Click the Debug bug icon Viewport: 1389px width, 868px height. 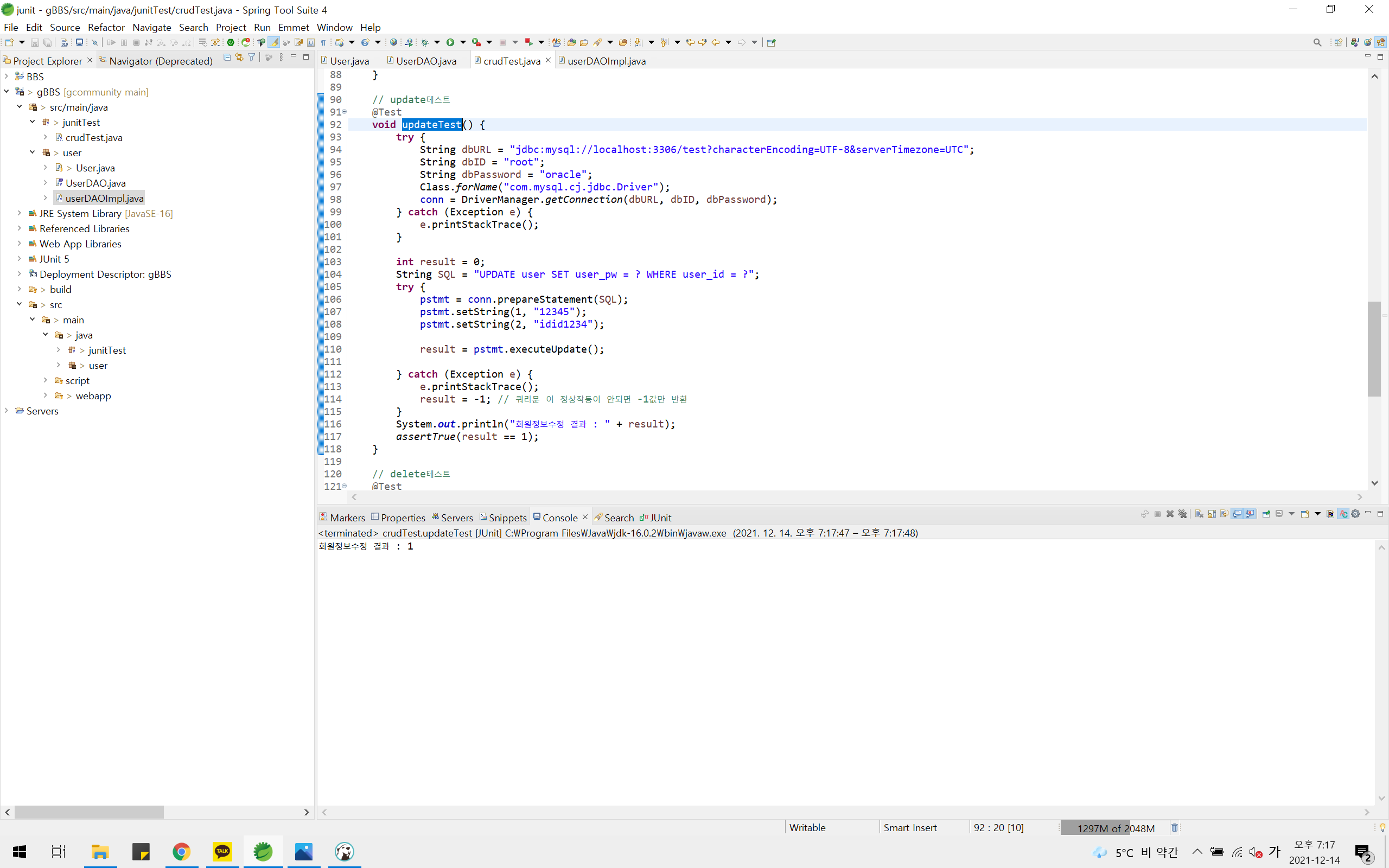(425, 42)
